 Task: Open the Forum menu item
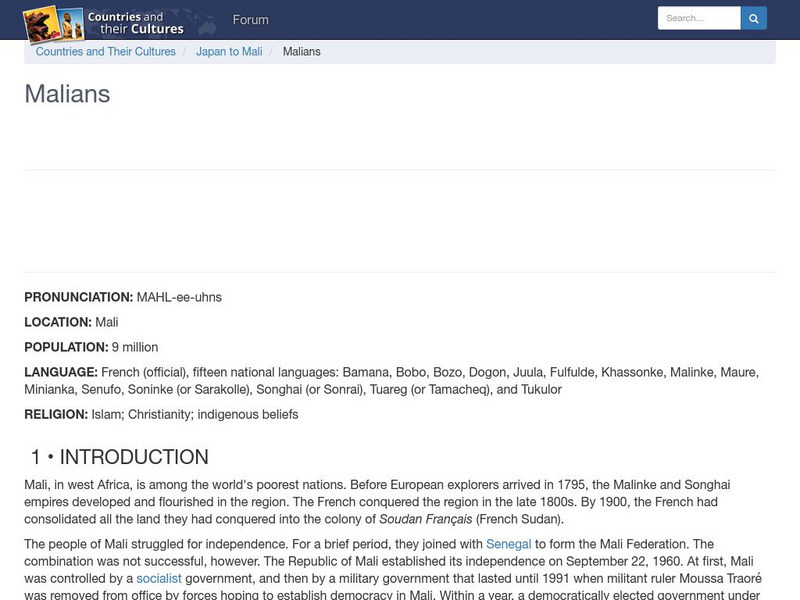(x=251, y=20)
